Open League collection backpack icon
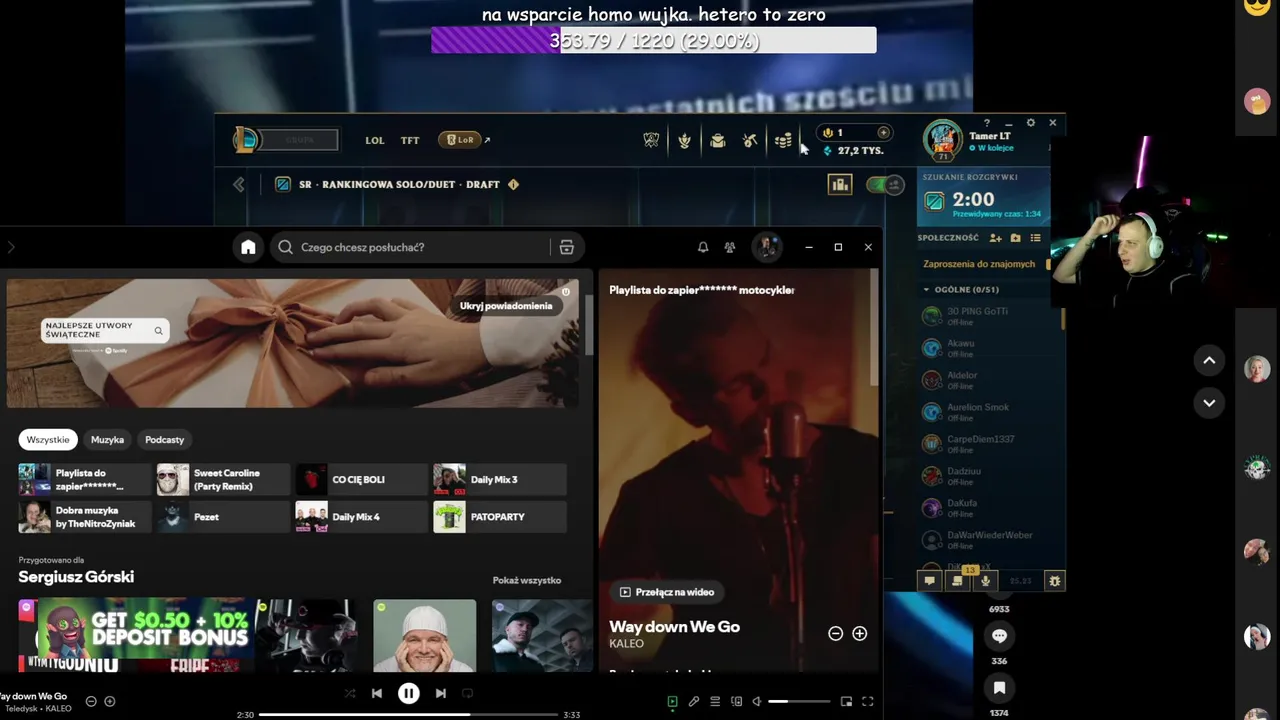 click(x=717, y=140)
